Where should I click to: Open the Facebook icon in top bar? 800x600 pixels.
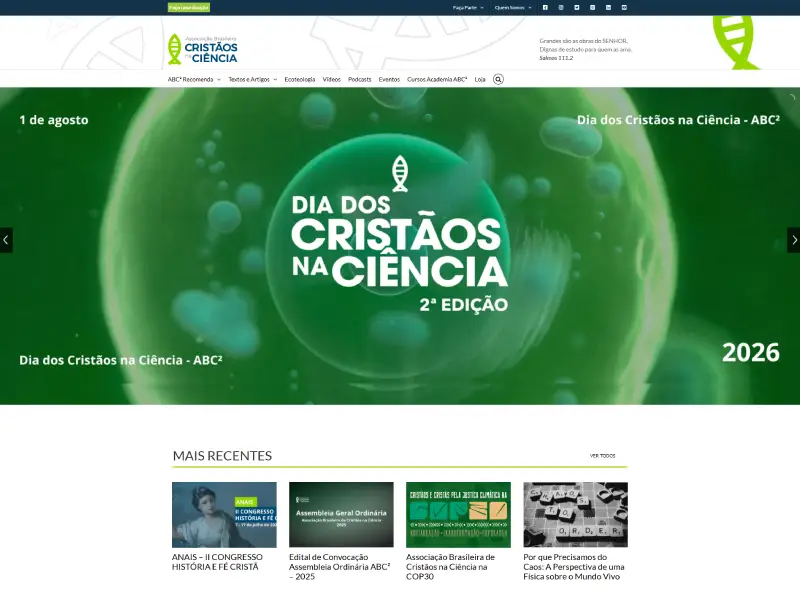tap(545, 8)
